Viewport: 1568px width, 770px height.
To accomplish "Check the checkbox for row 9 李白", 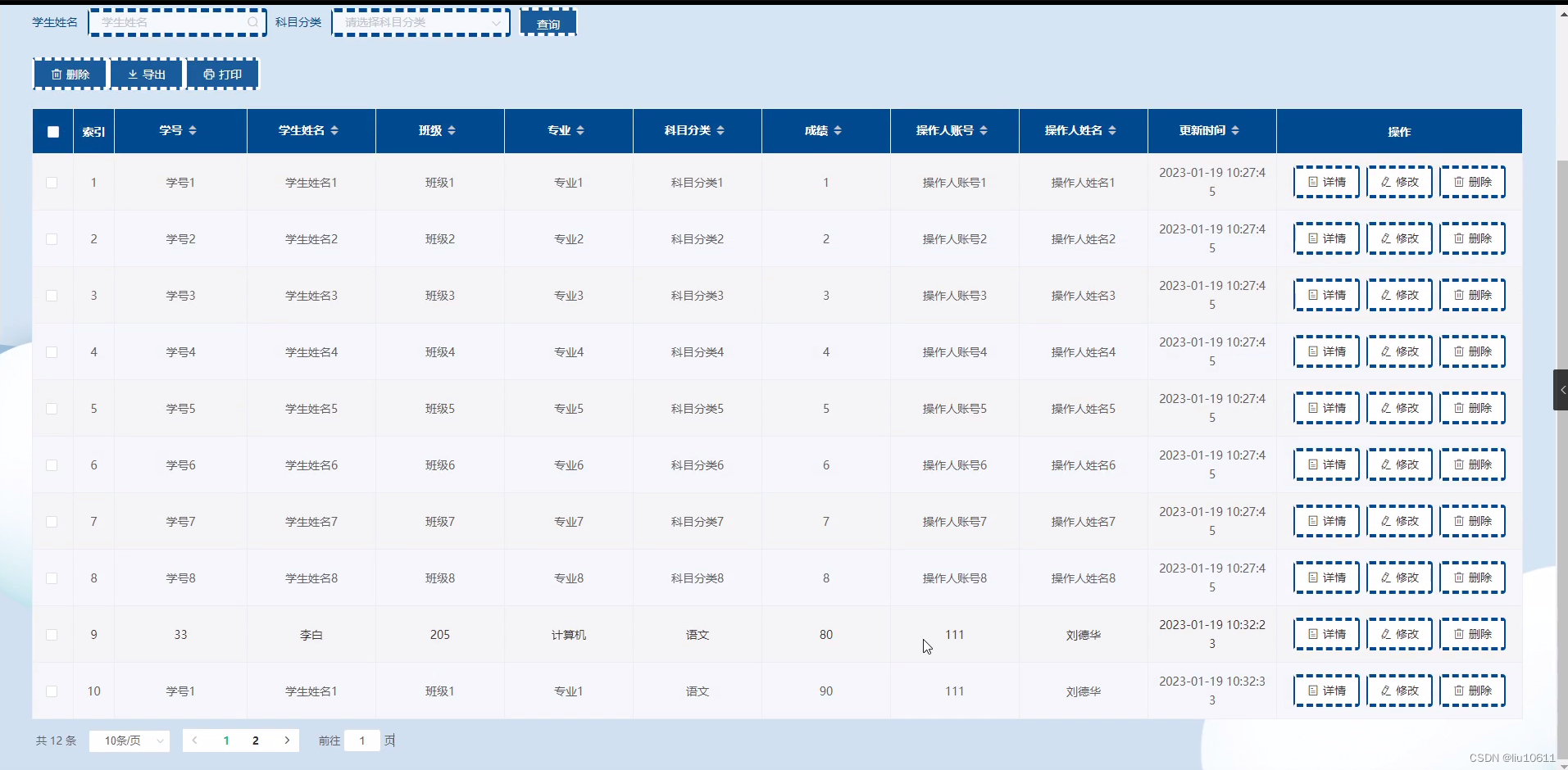I will pyautogui.click(x=52, y=635).
